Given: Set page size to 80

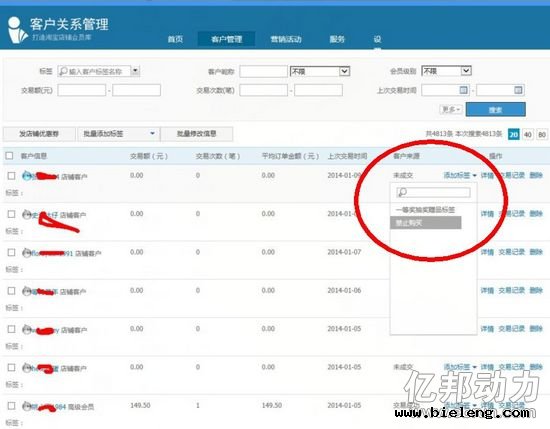Looking at the screenshot, I should [542, 134].
